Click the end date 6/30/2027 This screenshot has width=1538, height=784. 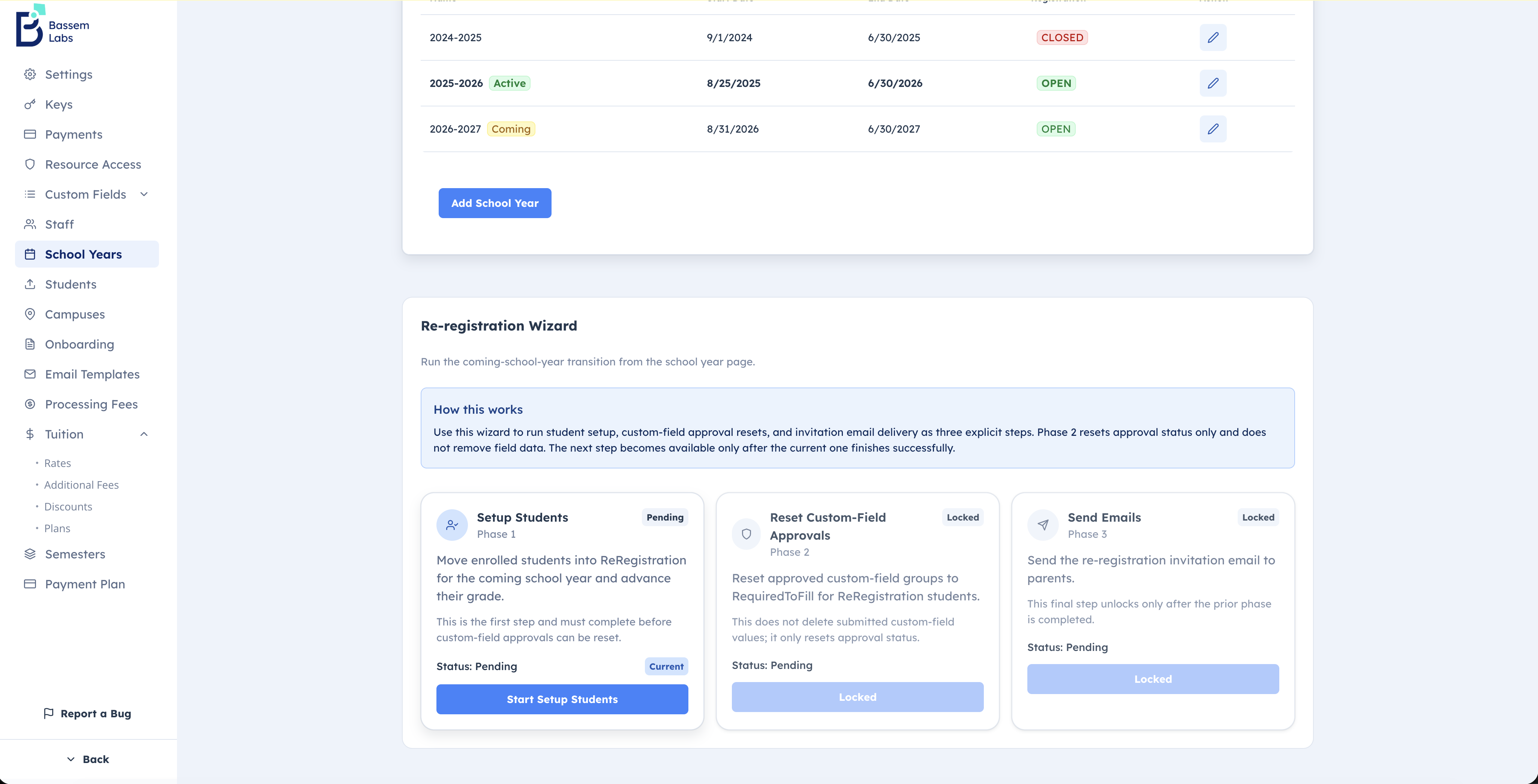(x=894, y=129)
